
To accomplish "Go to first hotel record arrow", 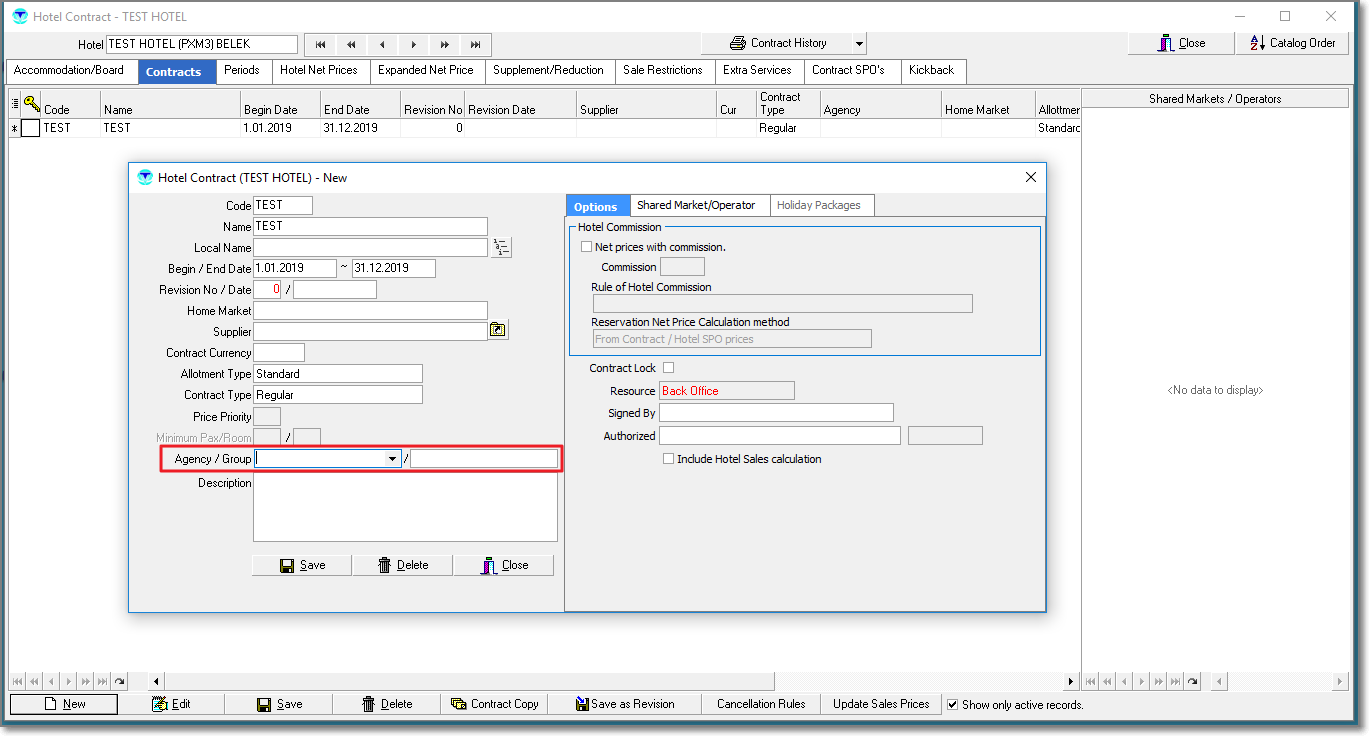I will click(320, 45).
